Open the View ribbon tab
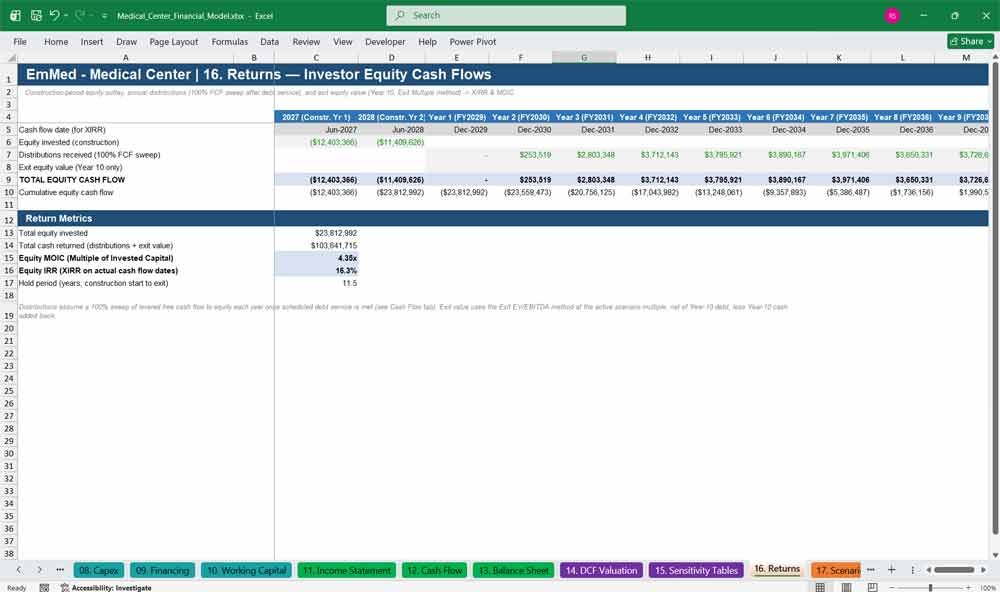Viewport: 1000px width, 592px height. [342, 41]
